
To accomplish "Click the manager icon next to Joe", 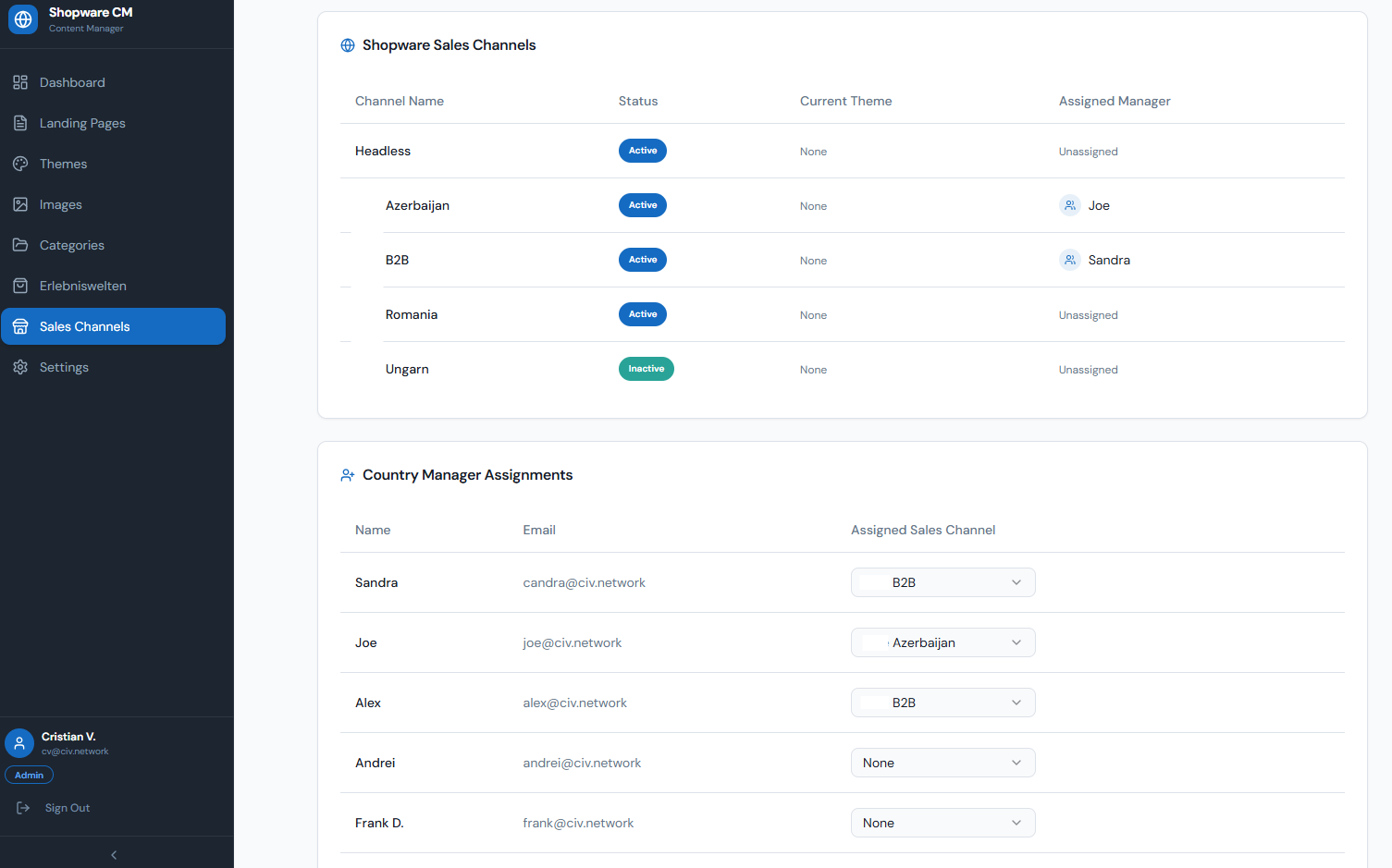I will tap(1070, 205).
